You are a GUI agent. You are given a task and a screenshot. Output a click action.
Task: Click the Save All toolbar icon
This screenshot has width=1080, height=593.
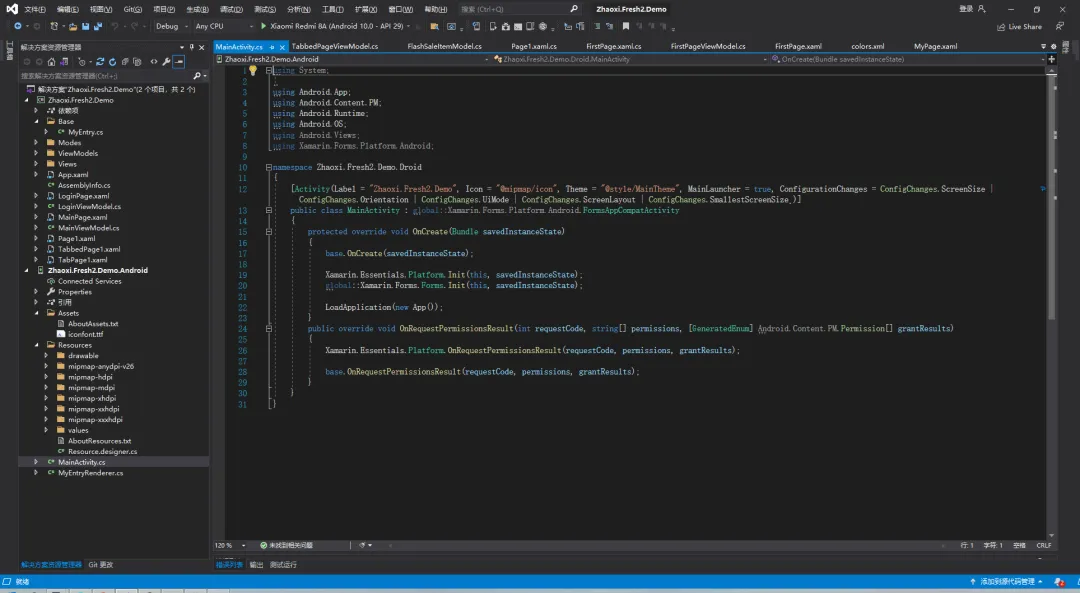(98, 26)
